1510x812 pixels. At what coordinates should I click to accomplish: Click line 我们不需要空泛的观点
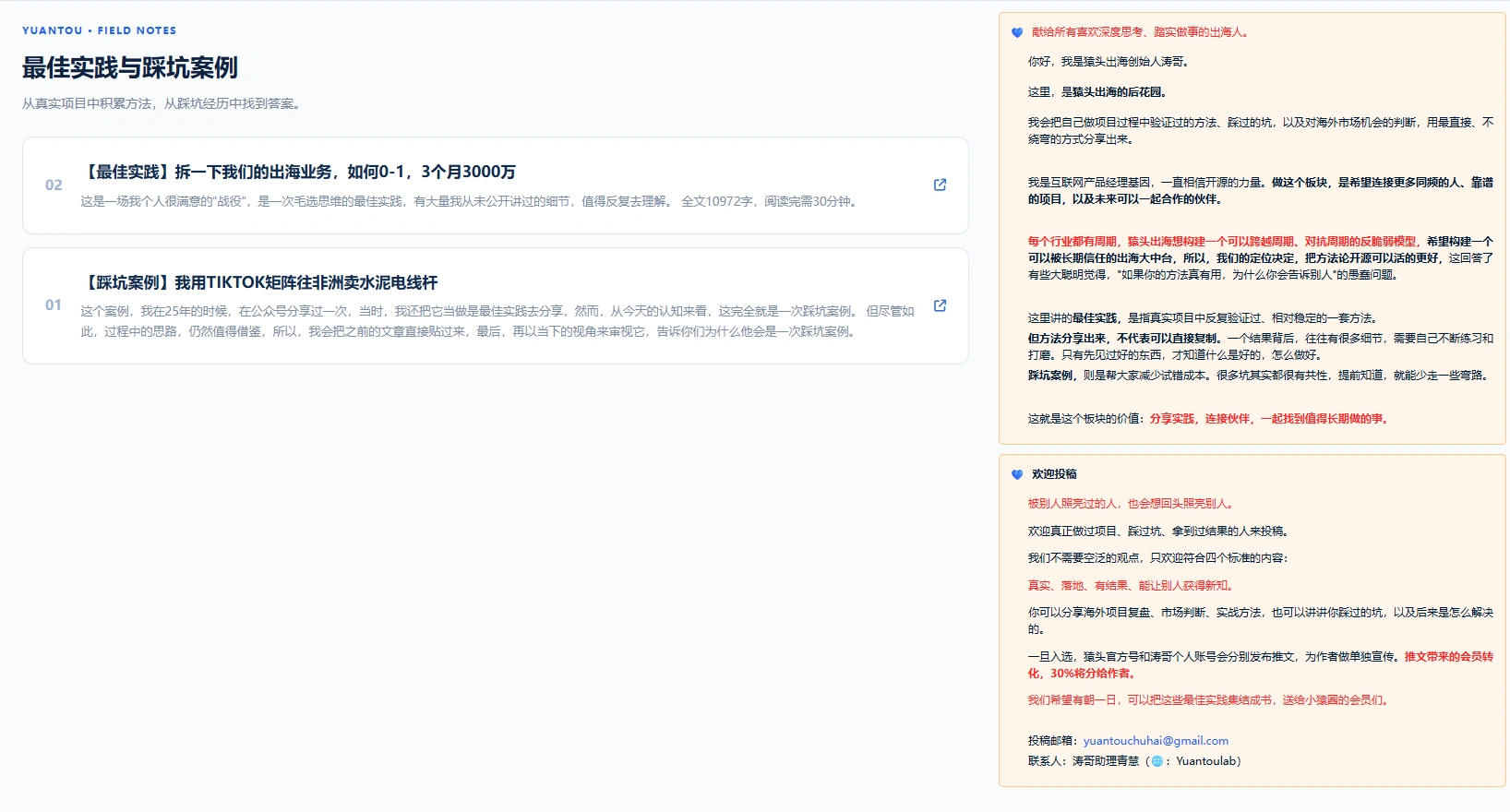point(1158,558)
